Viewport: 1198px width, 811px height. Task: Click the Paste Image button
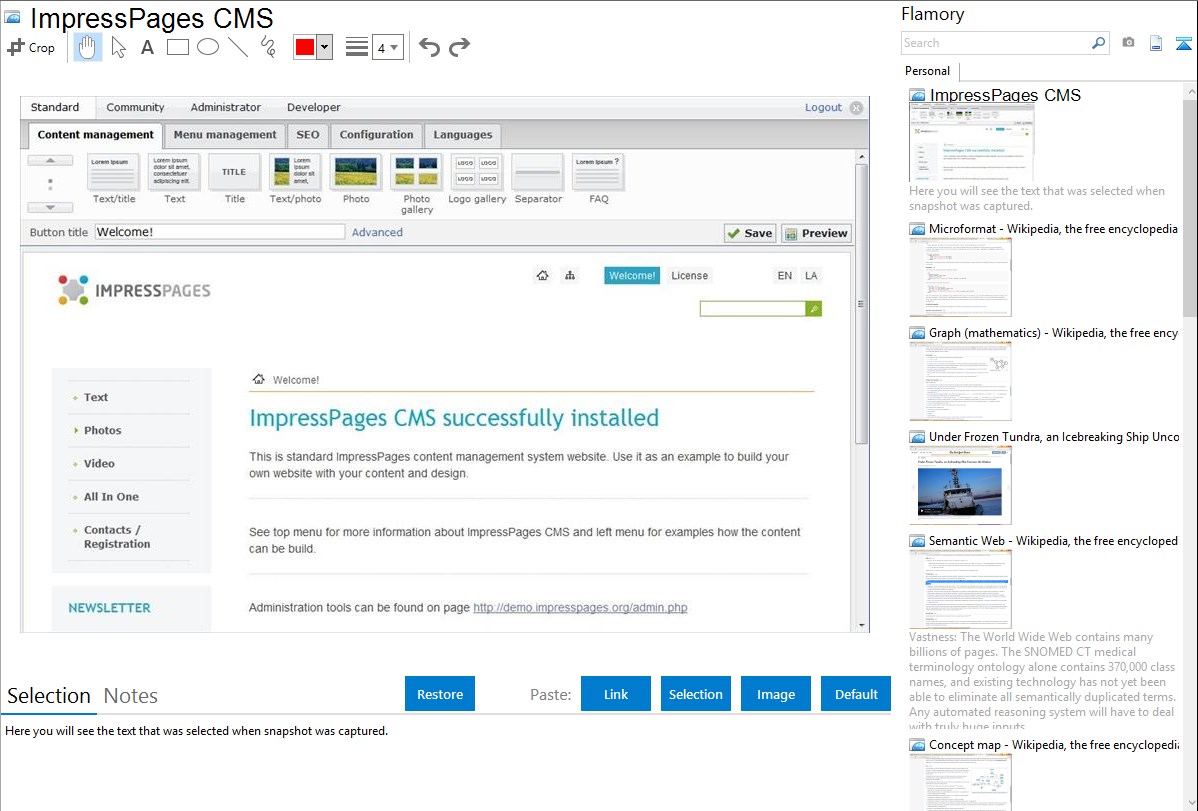point(775,694)
